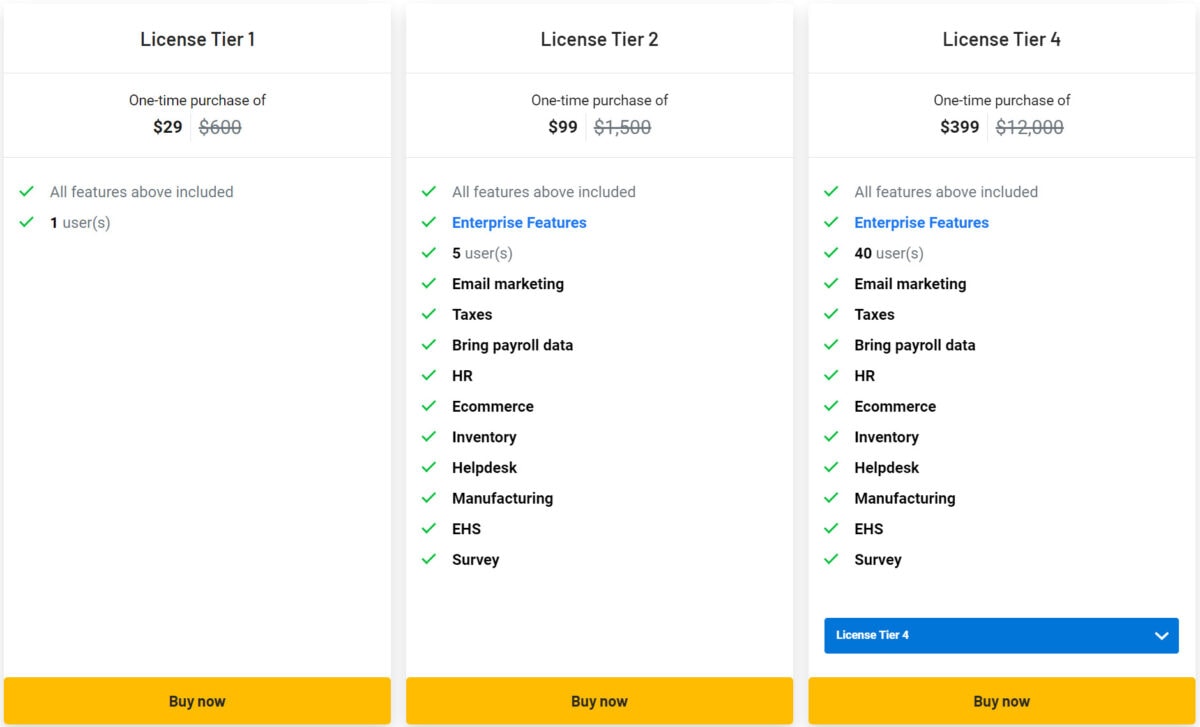This screenshot has height=727, width=1200.
Task: Click the checkmark beside Manufacturing in Tier 4
Action: click(832, 498)
